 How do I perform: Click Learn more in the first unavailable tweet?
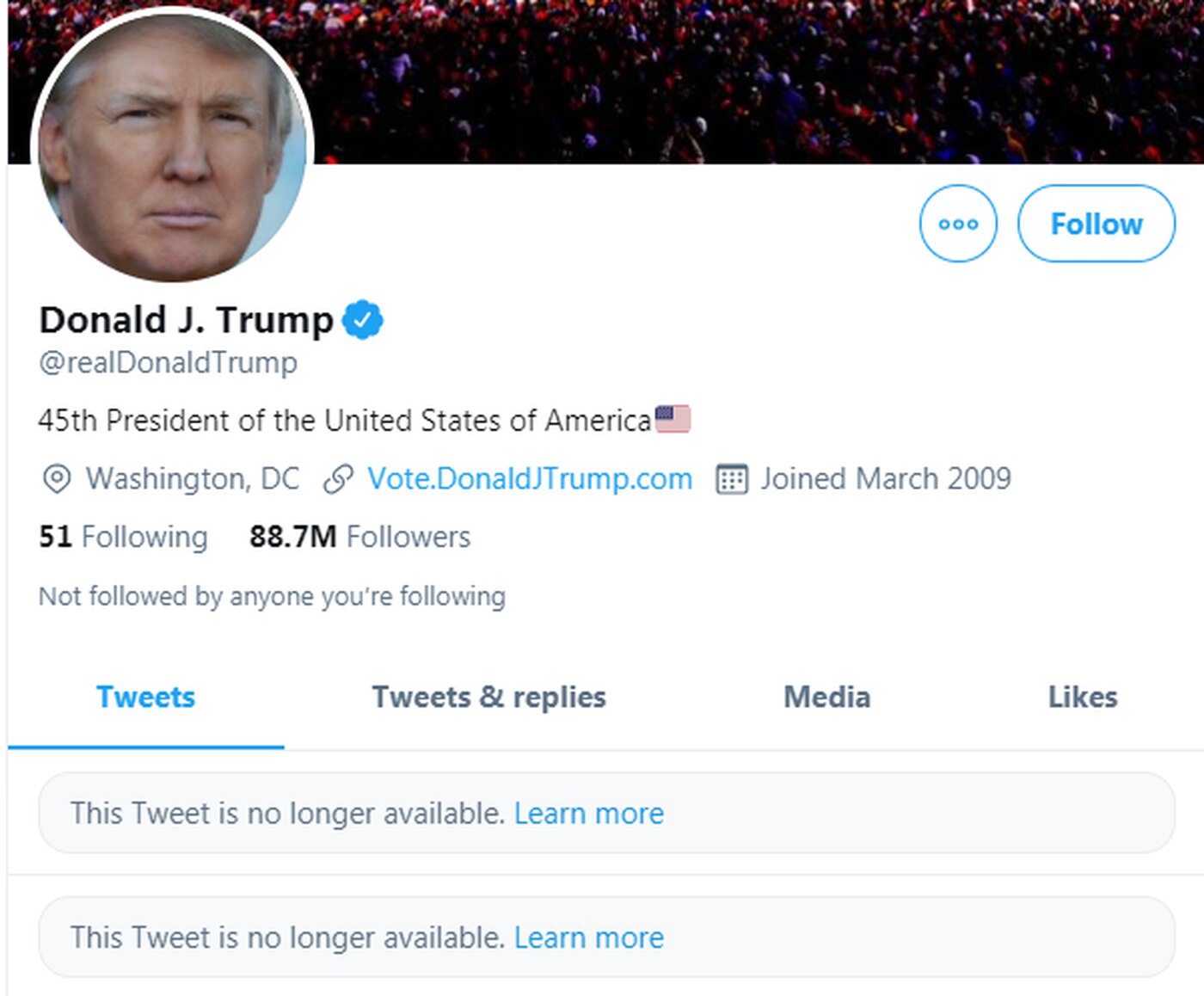(x=589, y=813)
